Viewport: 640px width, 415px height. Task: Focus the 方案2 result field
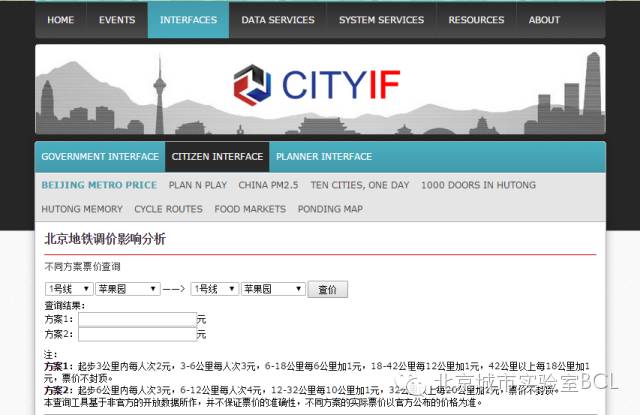click(138, 335)
